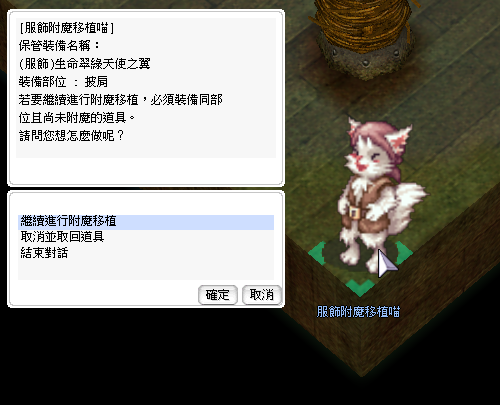Screen dimensions: 500x405
Task: Click the golden straw bundle object
Action: 363,22
